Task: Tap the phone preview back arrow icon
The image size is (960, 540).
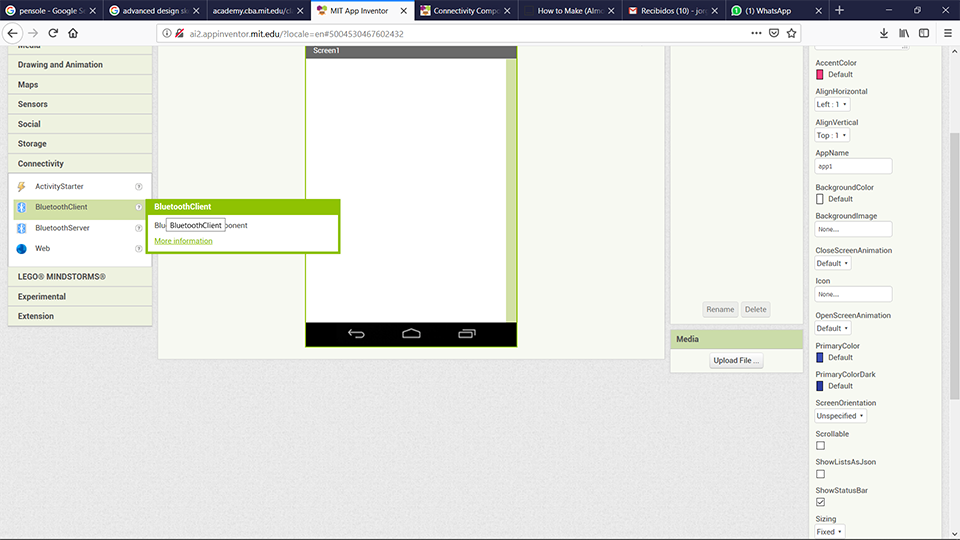Action: [x=356, y=334]
